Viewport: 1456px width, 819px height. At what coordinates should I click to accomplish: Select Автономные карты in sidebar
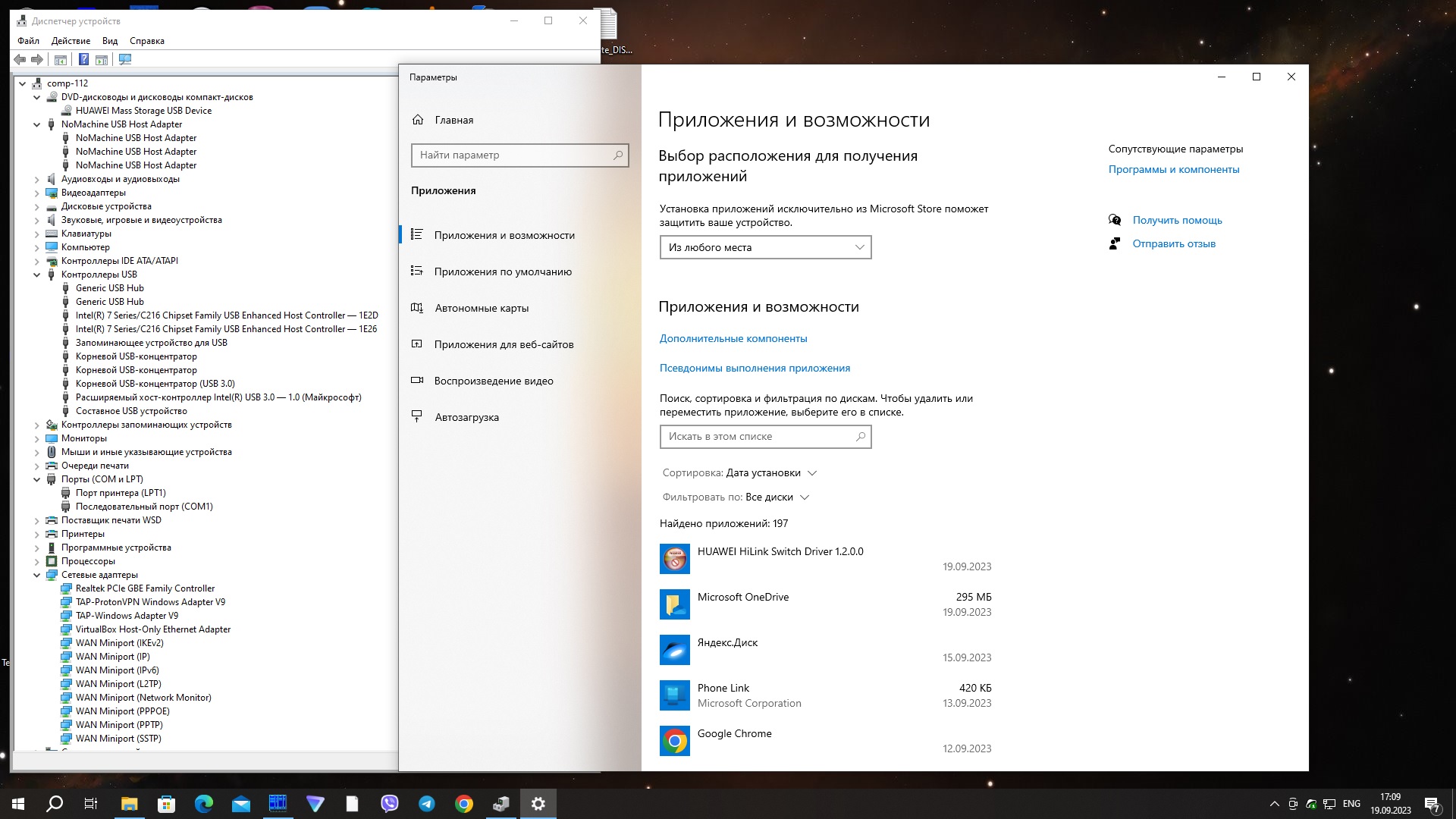(519, 308)
